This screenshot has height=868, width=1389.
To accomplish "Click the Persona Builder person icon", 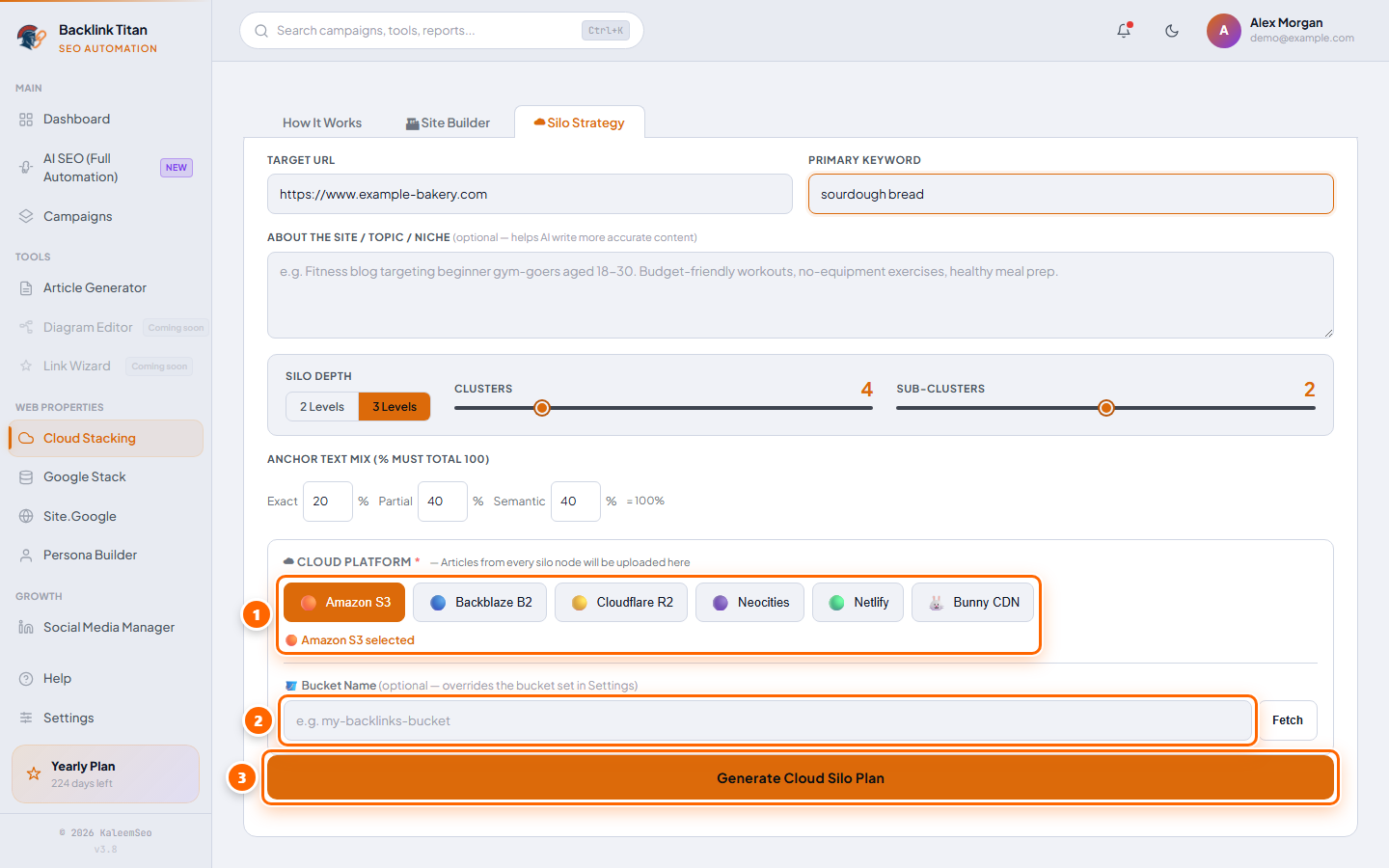I will point(26,556).
